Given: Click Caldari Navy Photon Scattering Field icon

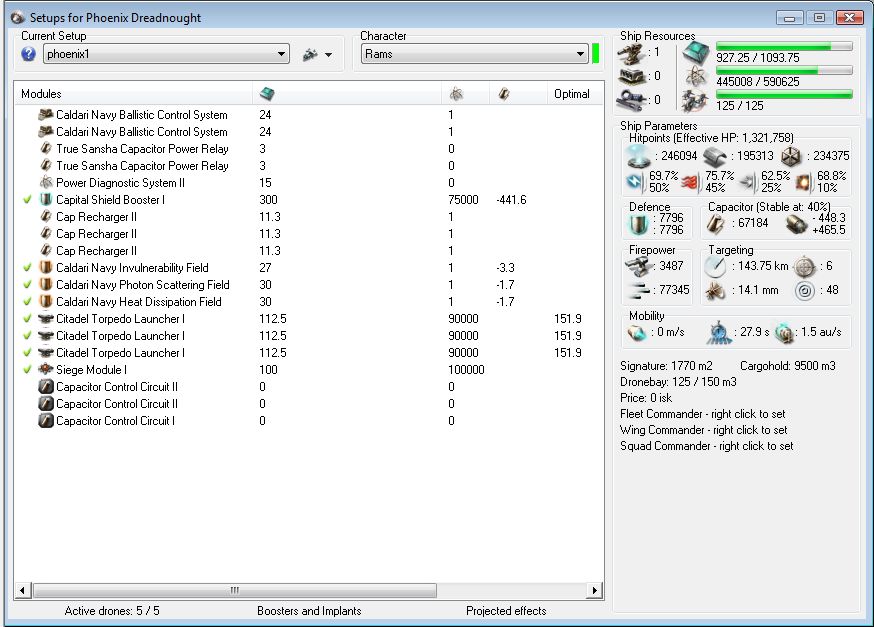Looking at the screenshot, I should point(46,284).
